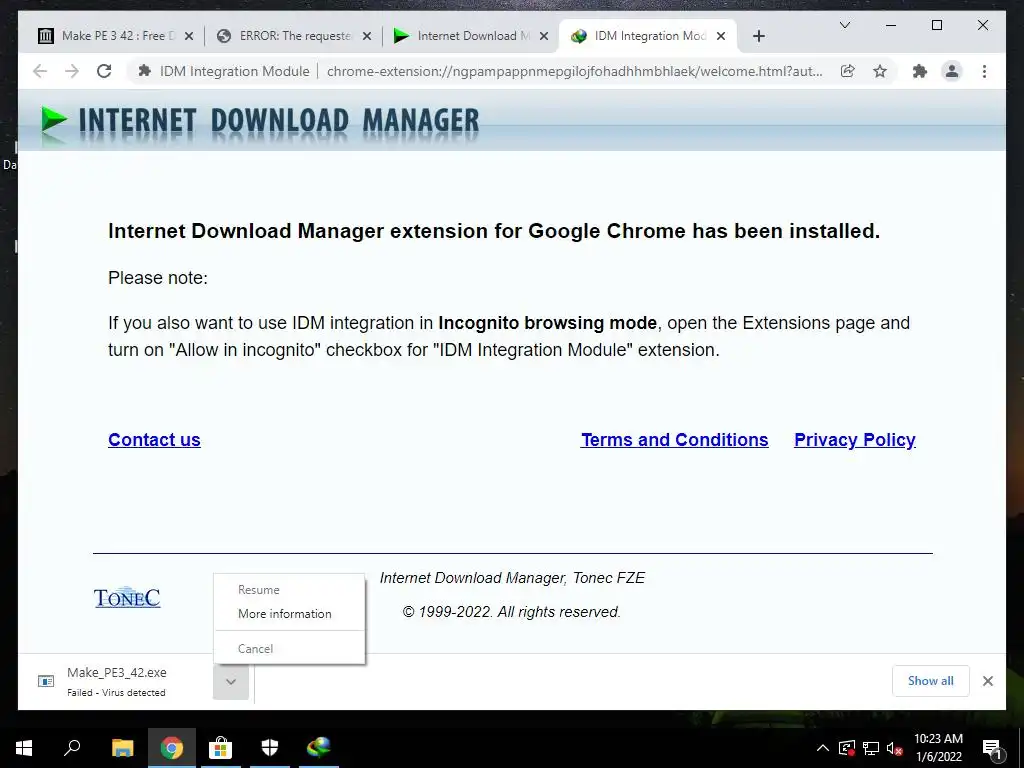Close the Internet Download Manager tab
This screenshot has width=1024, height=768.
(543, 37)
